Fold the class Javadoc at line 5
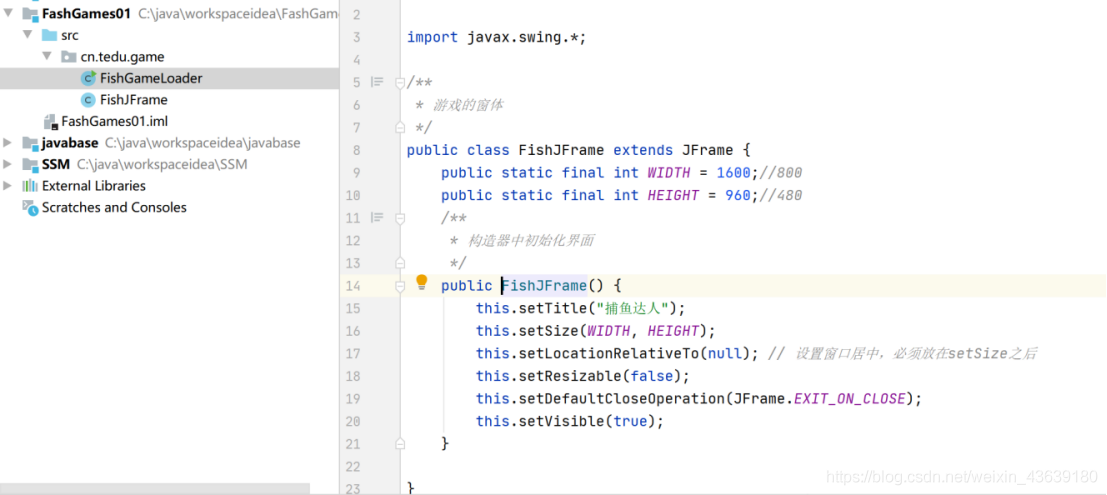 (x=400, y=83)
